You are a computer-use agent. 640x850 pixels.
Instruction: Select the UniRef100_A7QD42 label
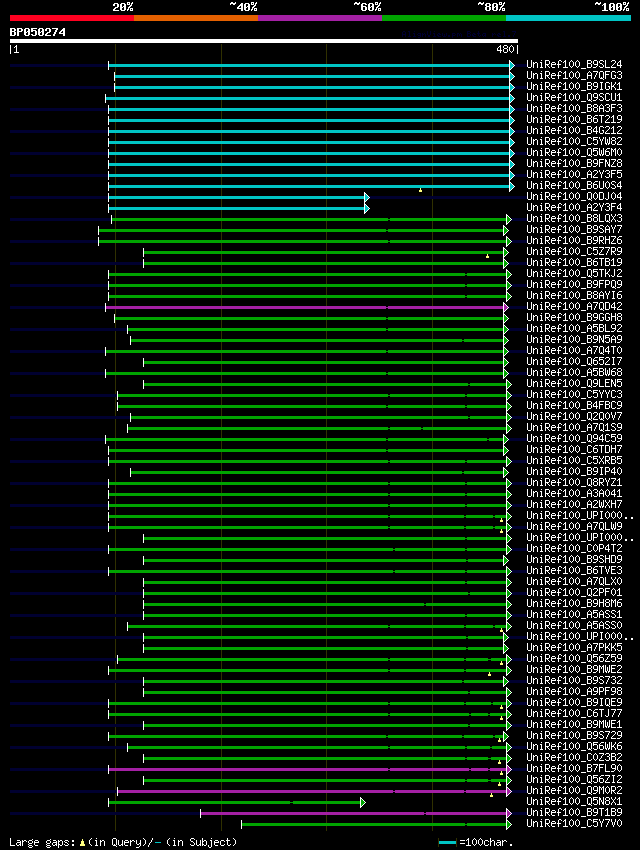pyautogui.click(x=574, y=306)
